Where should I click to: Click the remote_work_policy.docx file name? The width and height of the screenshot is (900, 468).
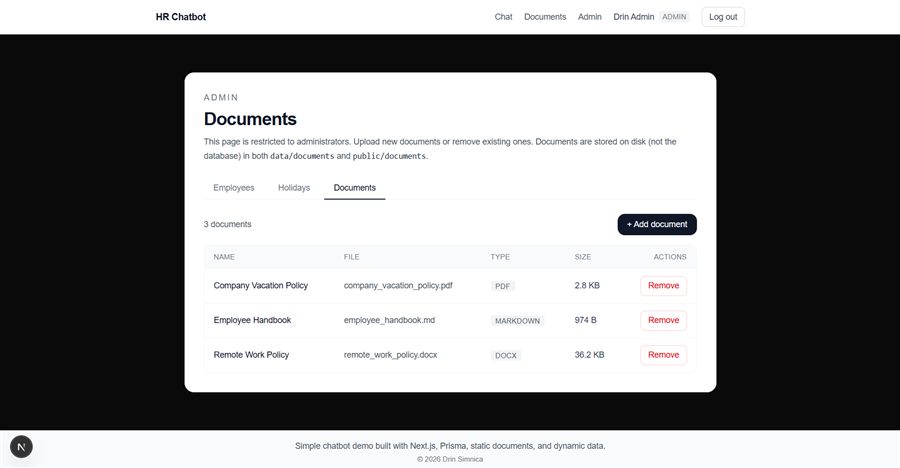[390, 355]
